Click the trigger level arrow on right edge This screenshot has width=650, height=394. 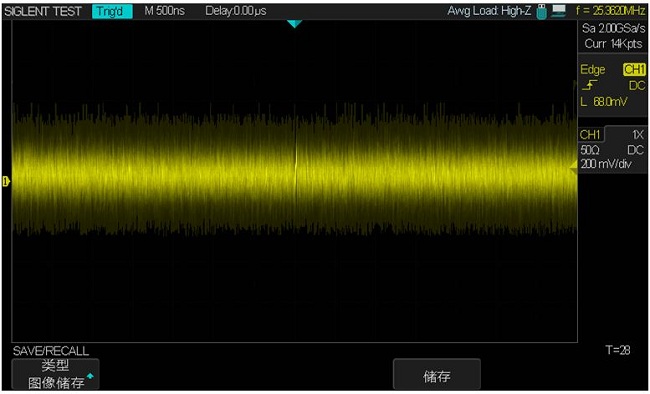[573, 167]
